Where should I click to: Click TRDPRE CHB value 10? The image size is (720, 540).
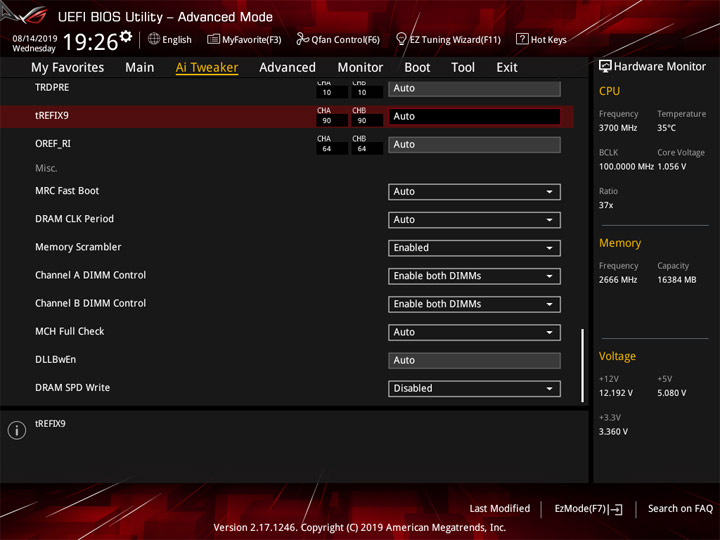367,92
